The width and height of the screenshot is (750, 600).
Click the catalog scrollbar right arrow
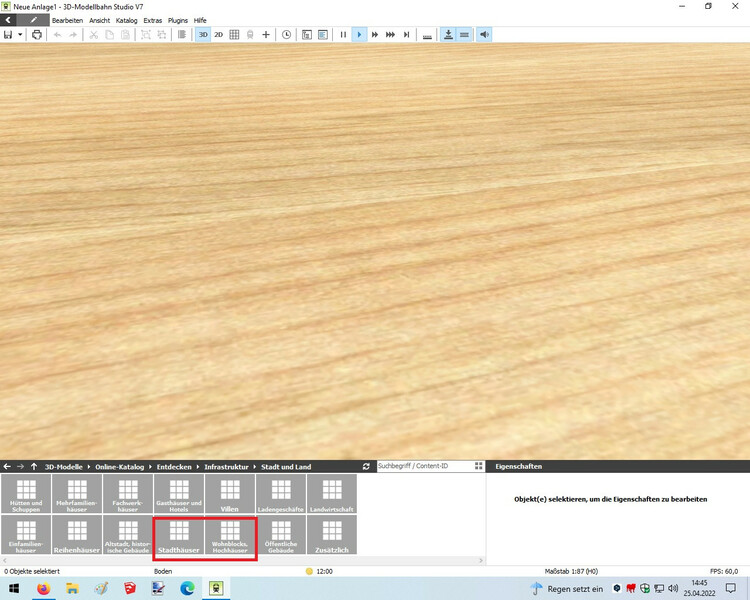[x=481, y=560]
